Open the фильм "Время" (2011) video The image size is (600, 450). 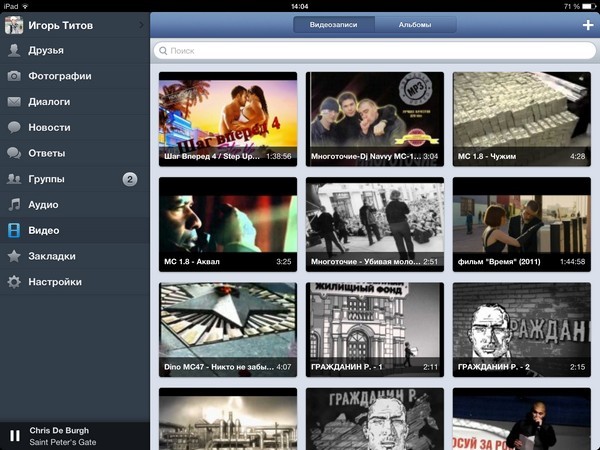521,223
